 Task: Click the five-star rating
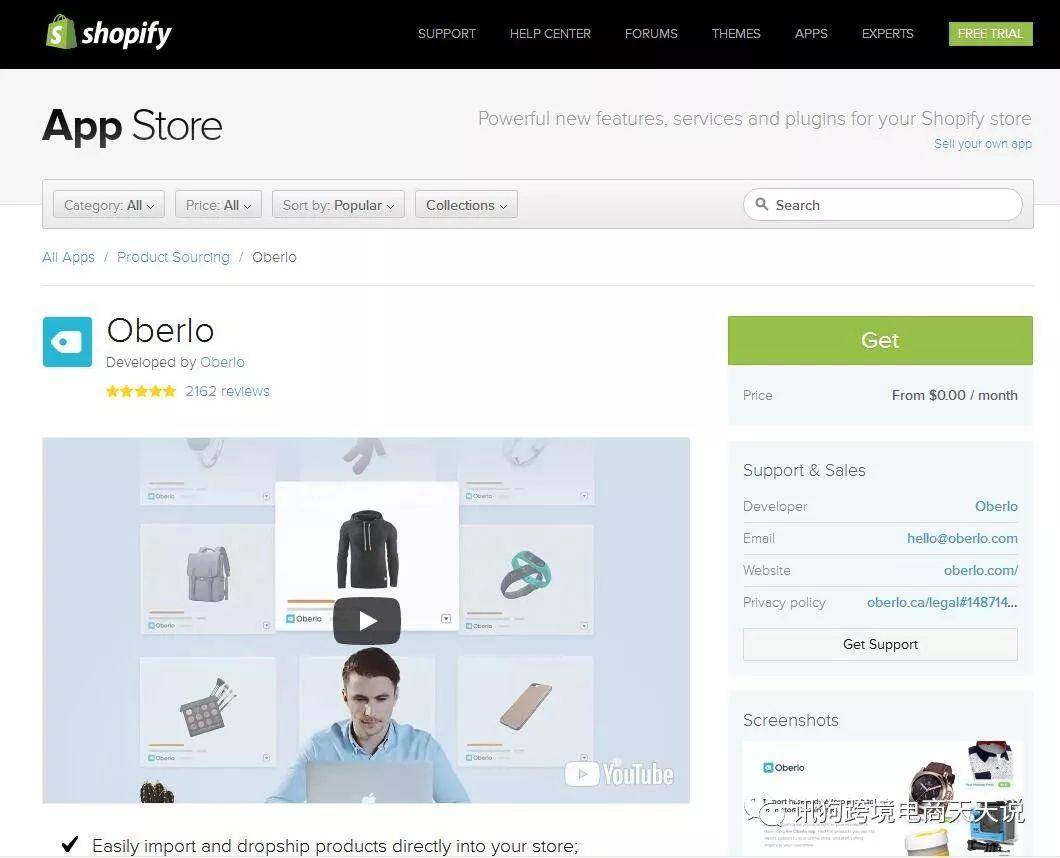141,391
